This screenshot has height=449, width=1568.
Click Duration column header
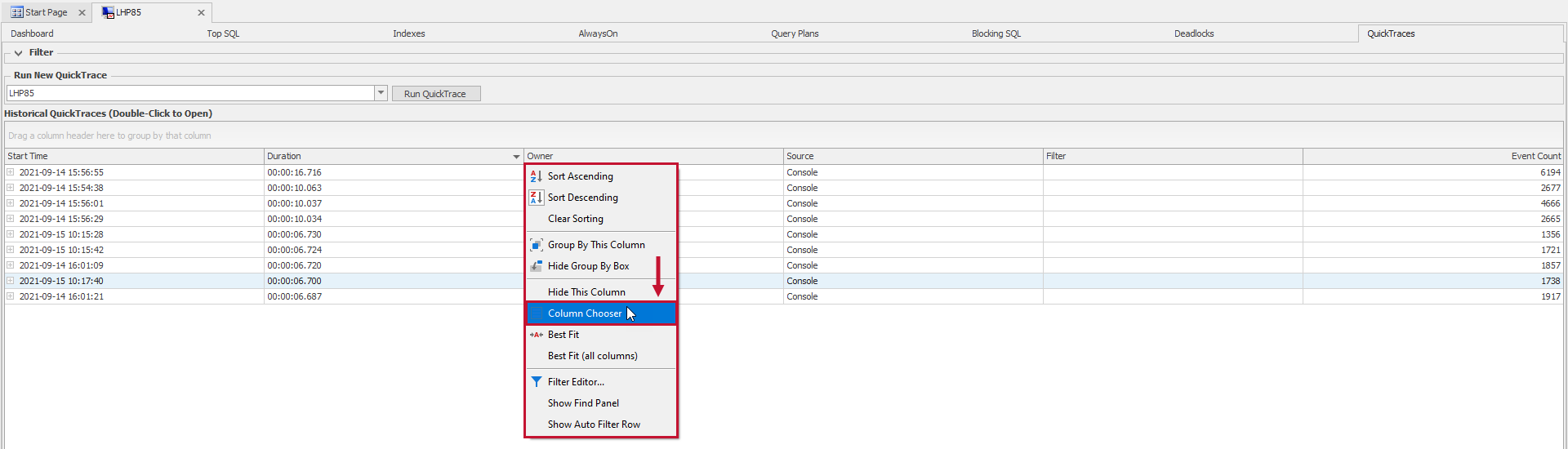click(x=394, y=156)
